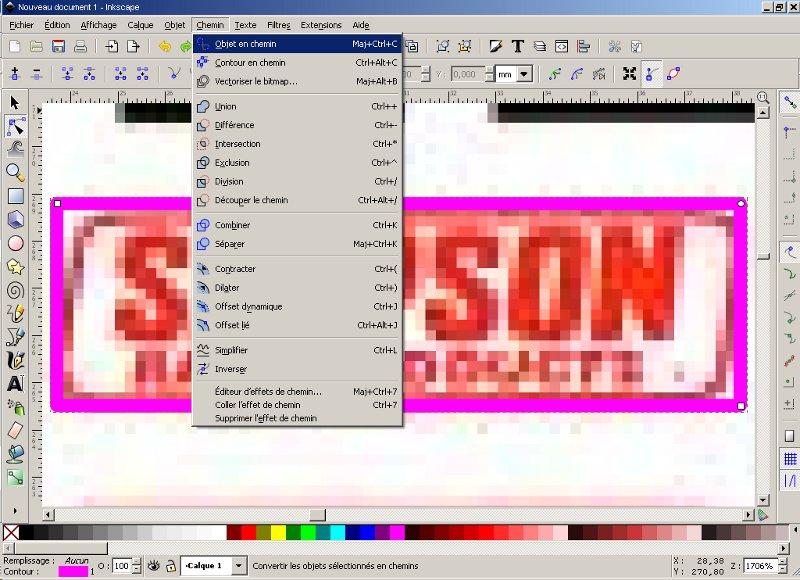The width and height of the screenshot is (800, 580).
Task: Click the Open folder icon
Action: [37, 46]
